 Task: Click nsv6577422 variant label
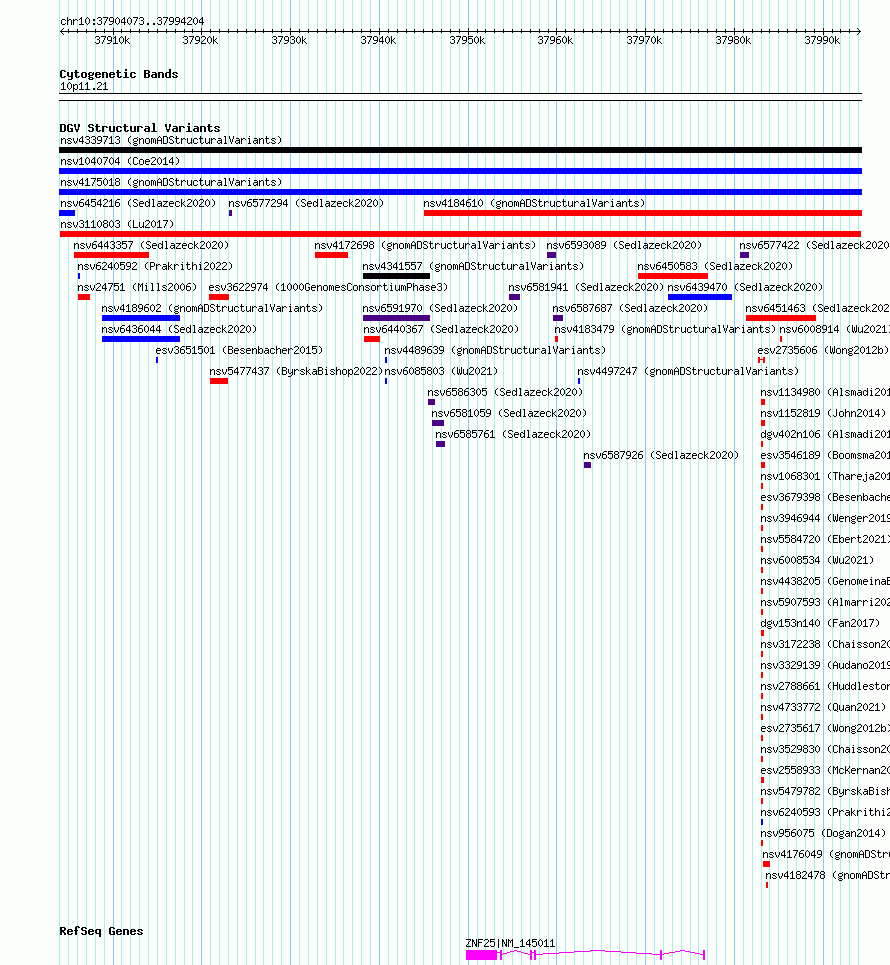coord(814,245)
